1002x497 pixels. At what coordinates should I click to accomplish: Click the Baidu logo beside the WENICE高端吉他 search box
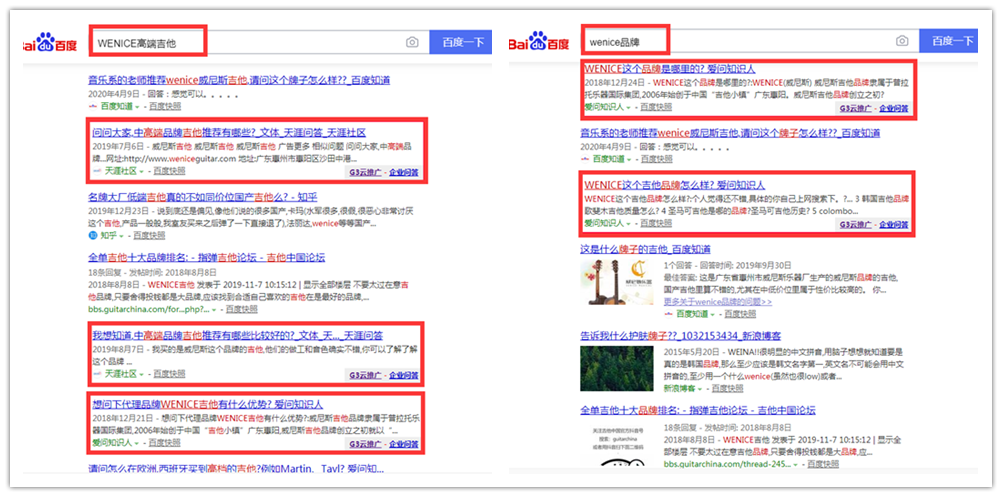point(49,43)
